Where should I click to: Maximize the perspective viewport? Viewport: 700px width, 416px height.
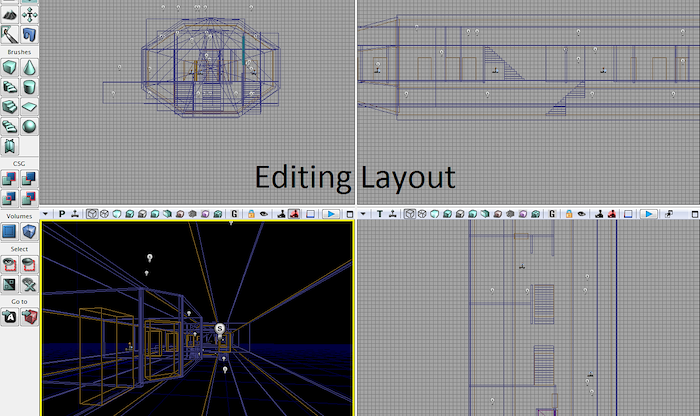pyautogui.click(x=350, y=214)
